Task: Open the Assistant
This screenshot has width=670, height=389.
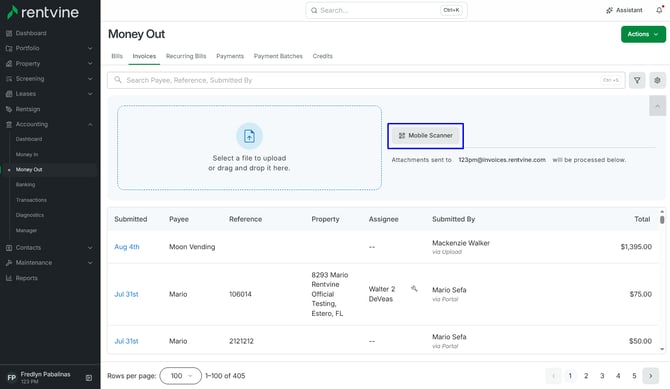Action: [624, 10]
